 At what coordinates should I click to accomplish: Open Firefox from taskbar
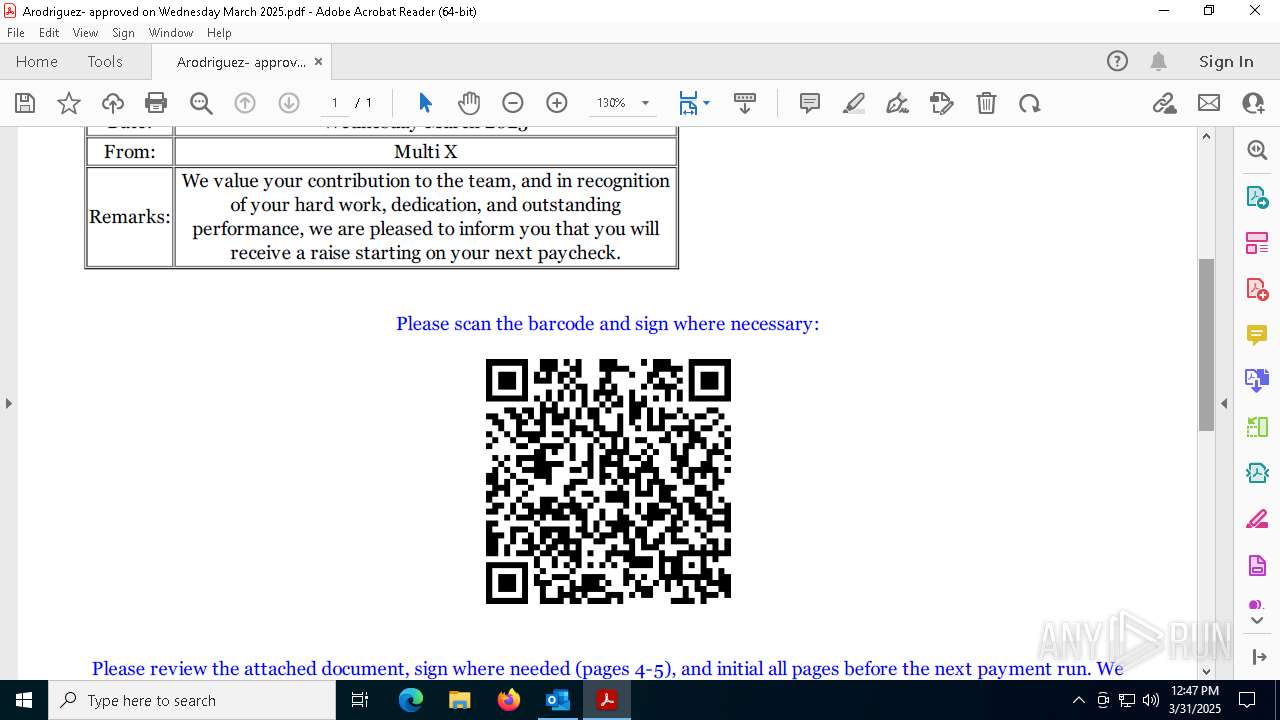click(x=508, y=700)
